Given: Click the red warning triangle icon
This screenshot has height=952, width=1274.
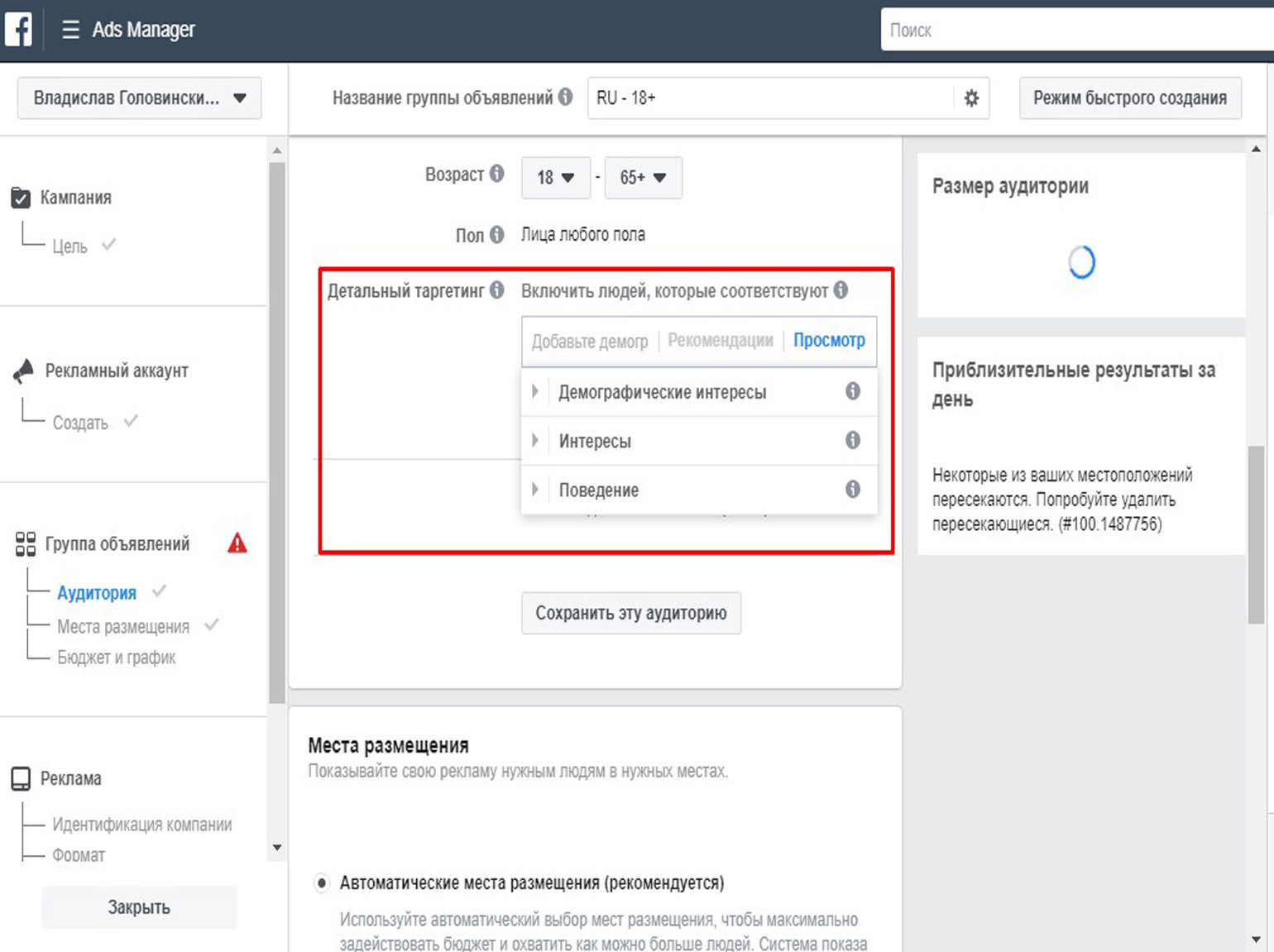Looking at the screenshot, I should (237, 543).
